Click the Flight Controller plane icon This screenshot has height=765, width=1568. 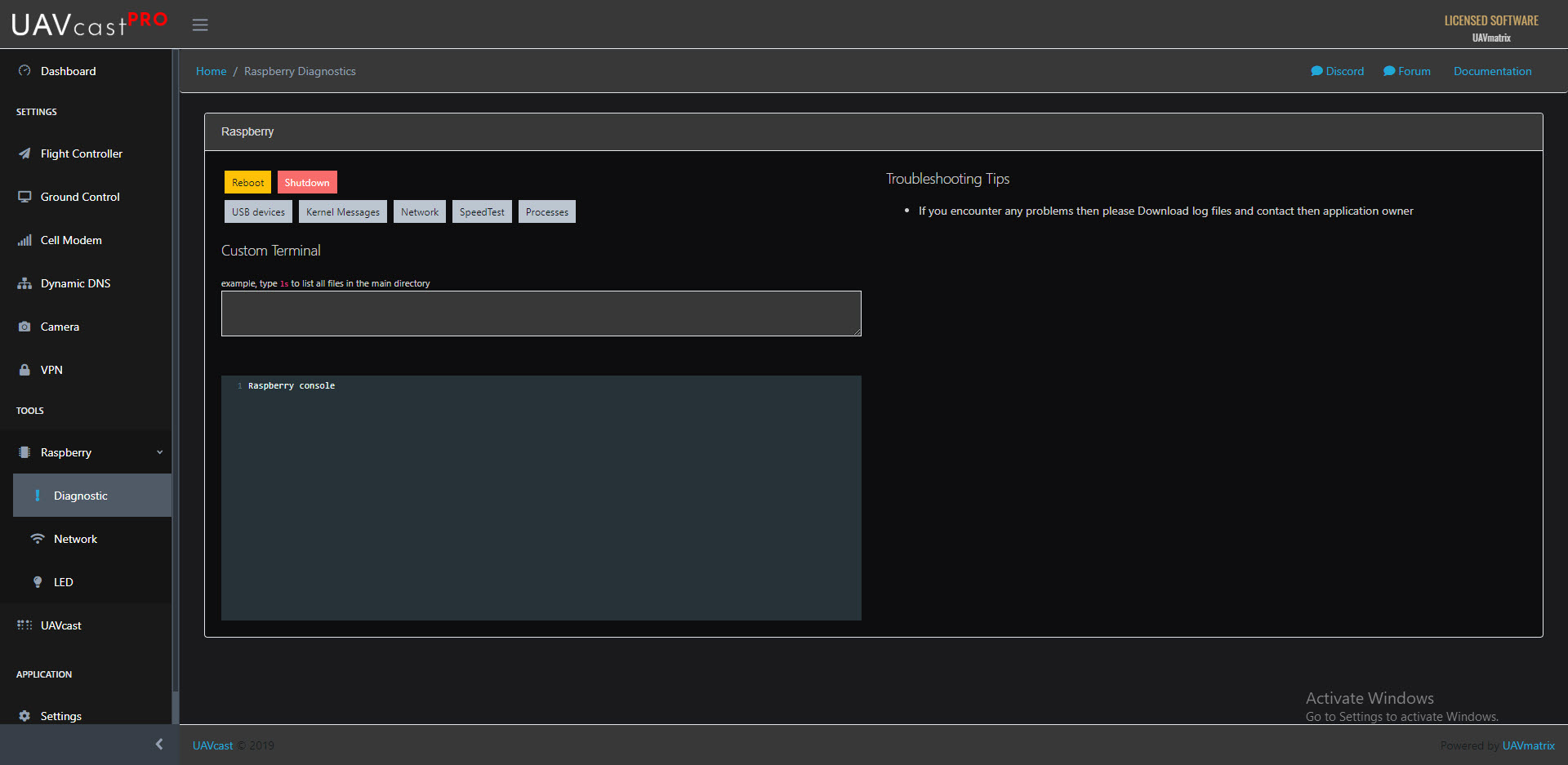click(x=24, y=153)
